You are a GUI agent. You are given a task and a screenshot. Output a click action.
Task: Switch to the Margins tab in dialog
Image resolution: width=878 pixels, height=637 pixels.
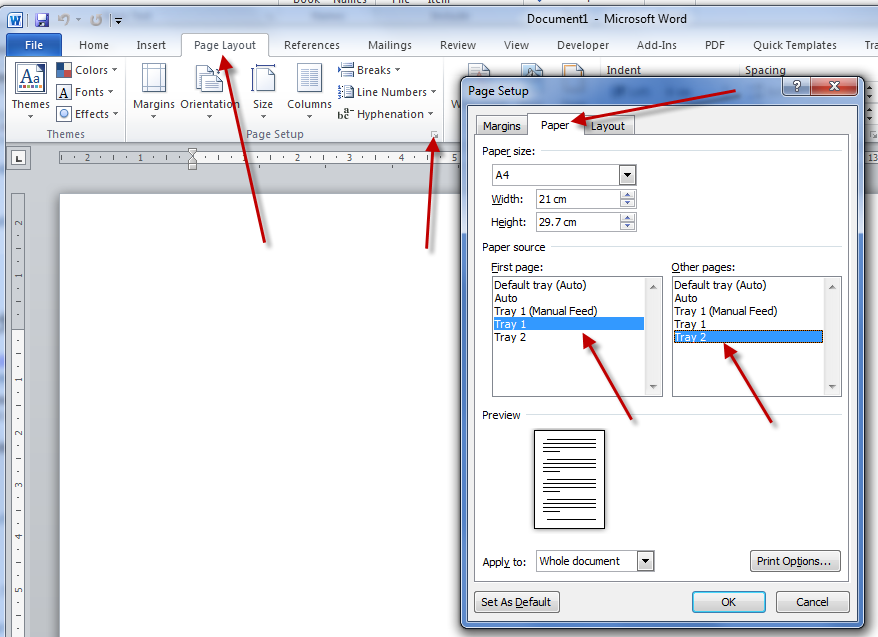(501, 126)
